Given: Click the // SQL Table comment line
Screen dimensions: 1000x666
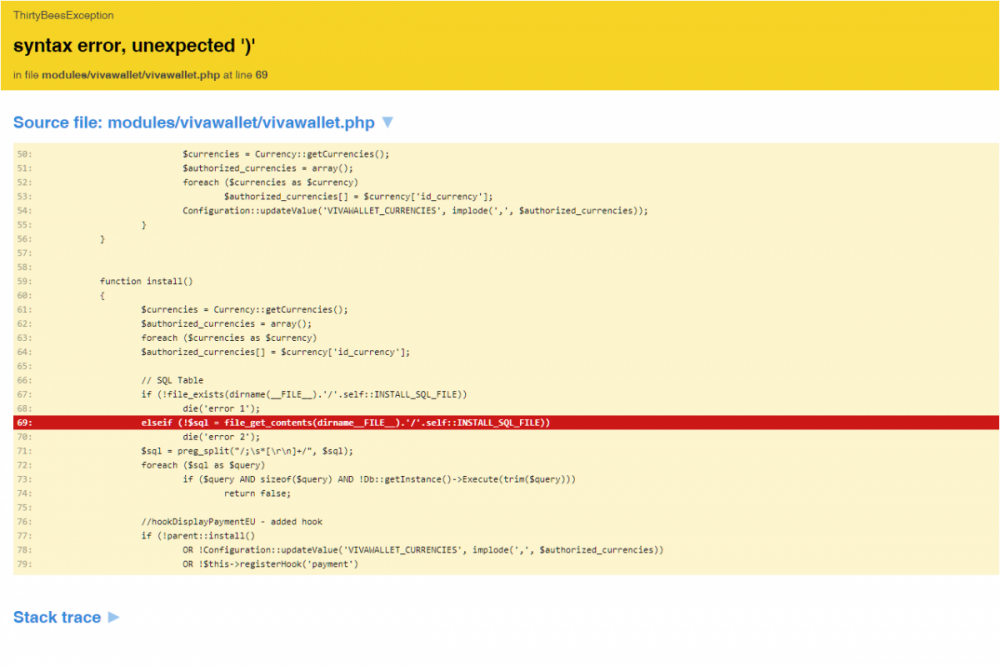Looking at the screenshot, I should pyautogui.click(x=172, y=380).
